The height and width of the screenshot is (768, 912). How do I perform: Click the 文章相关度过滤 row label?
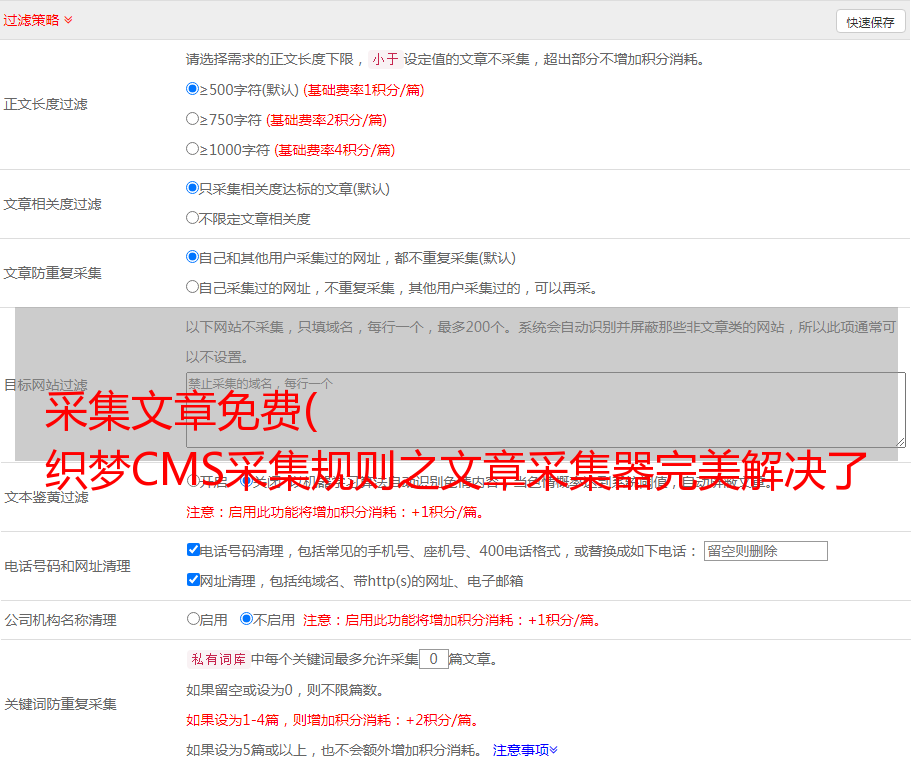click(53, 204)
